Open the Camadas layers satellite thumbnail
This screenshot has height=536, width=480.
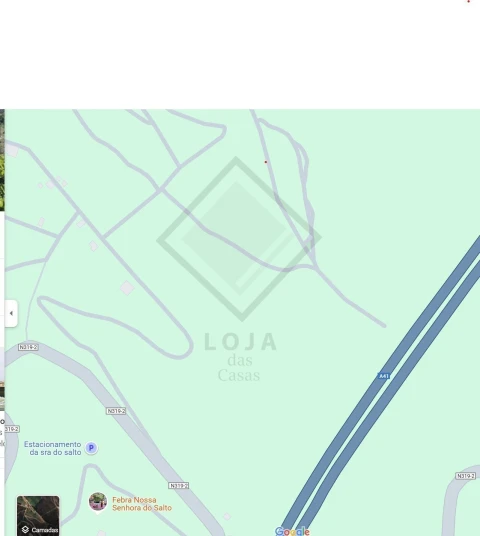(38, 516)
